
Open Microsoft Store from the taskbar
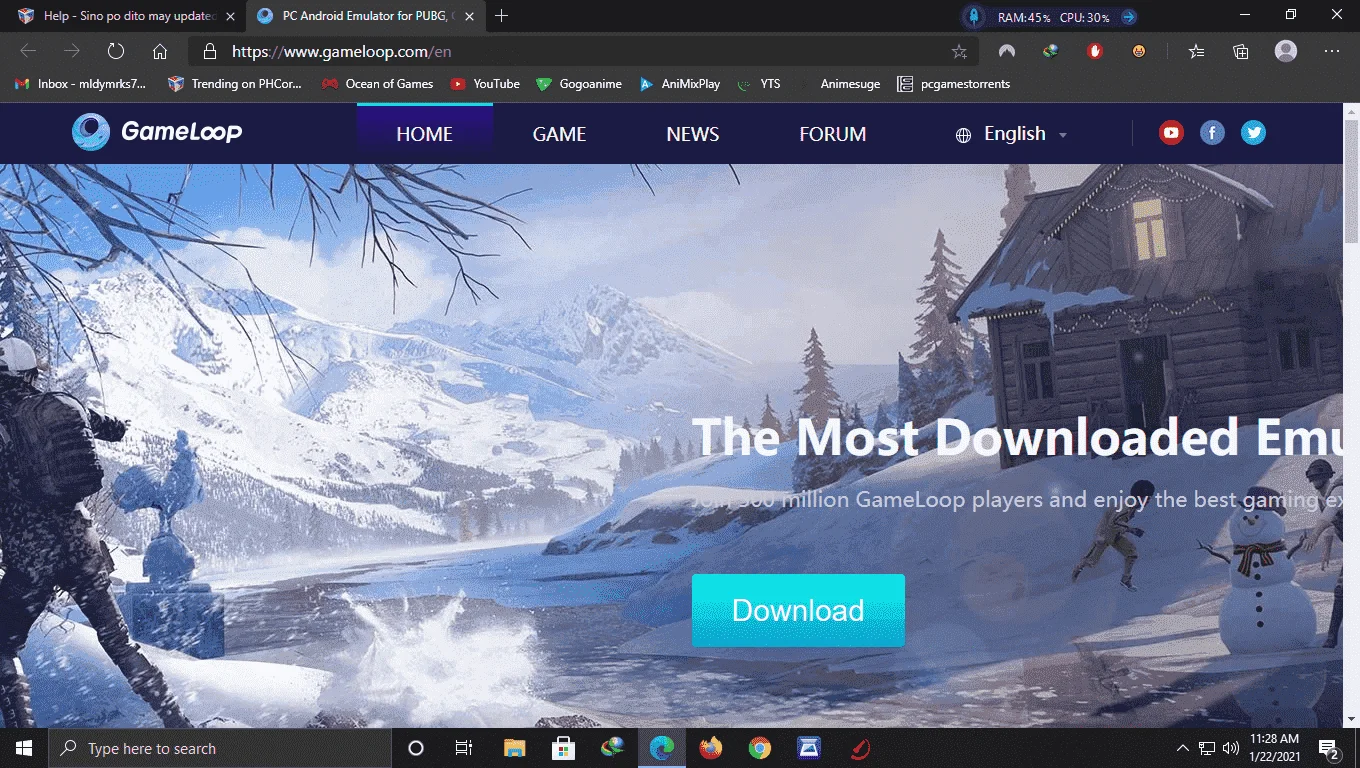click(563, 748)
